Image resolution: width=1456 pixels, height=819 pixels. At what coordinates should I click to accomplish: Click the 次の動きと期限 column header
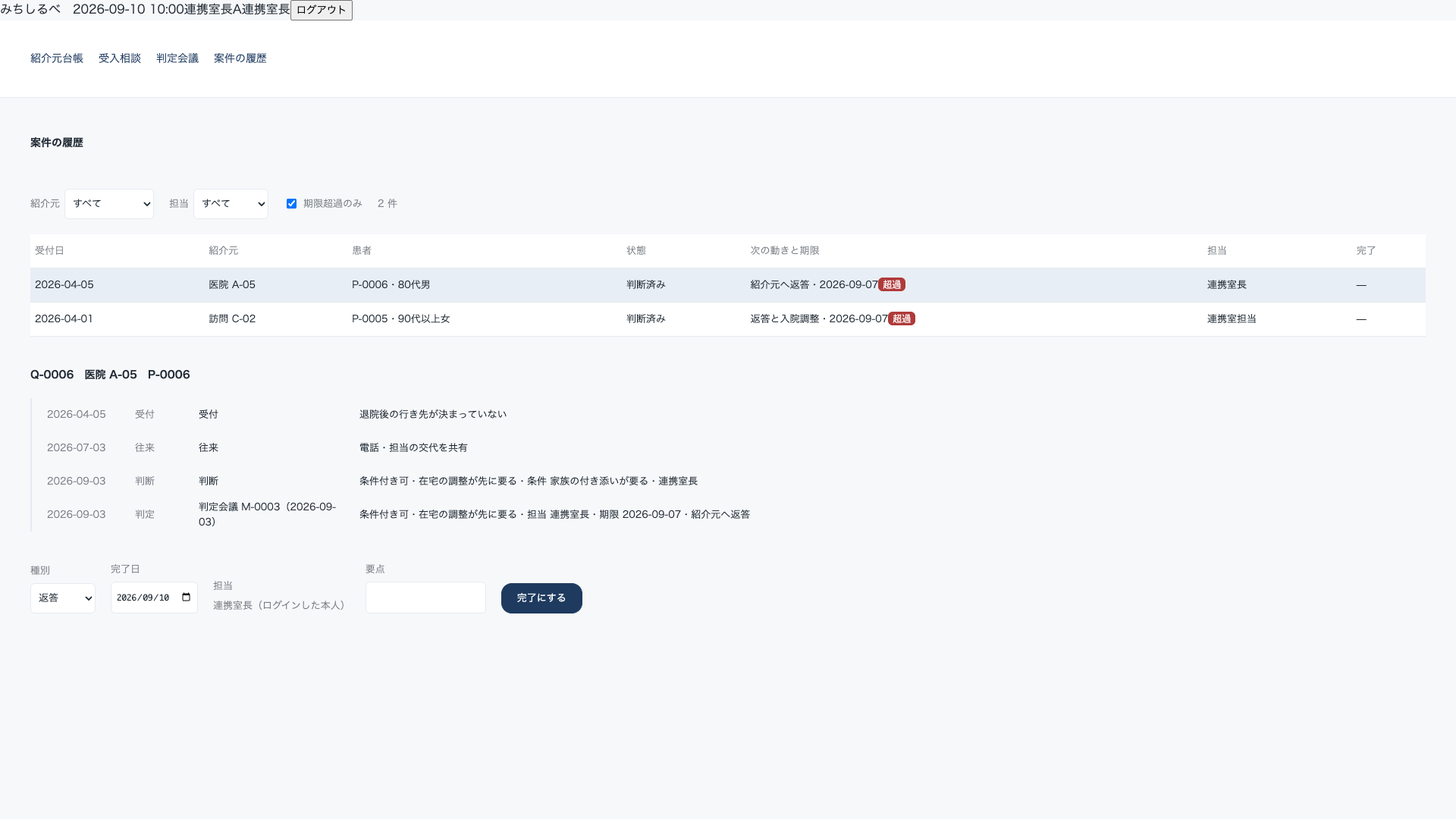click(x=785, y=251)
